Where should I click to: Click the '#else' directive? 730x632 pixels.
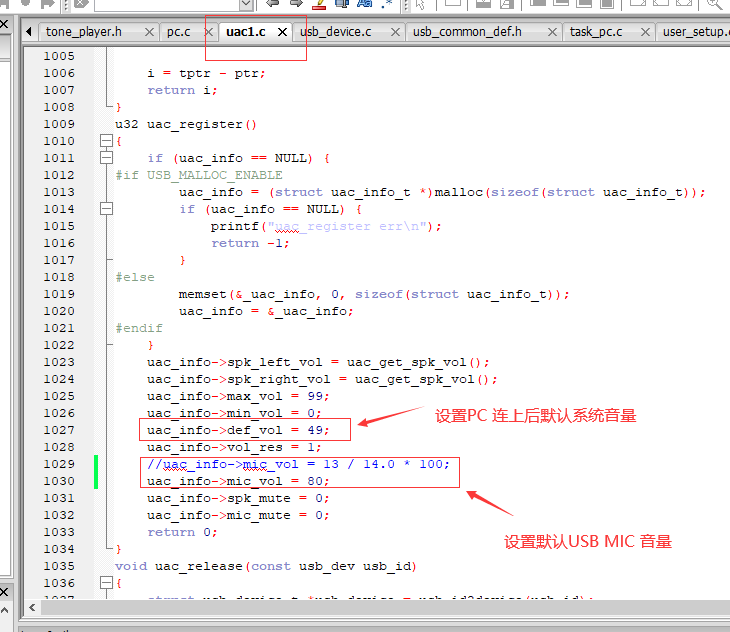click(135, 277)
